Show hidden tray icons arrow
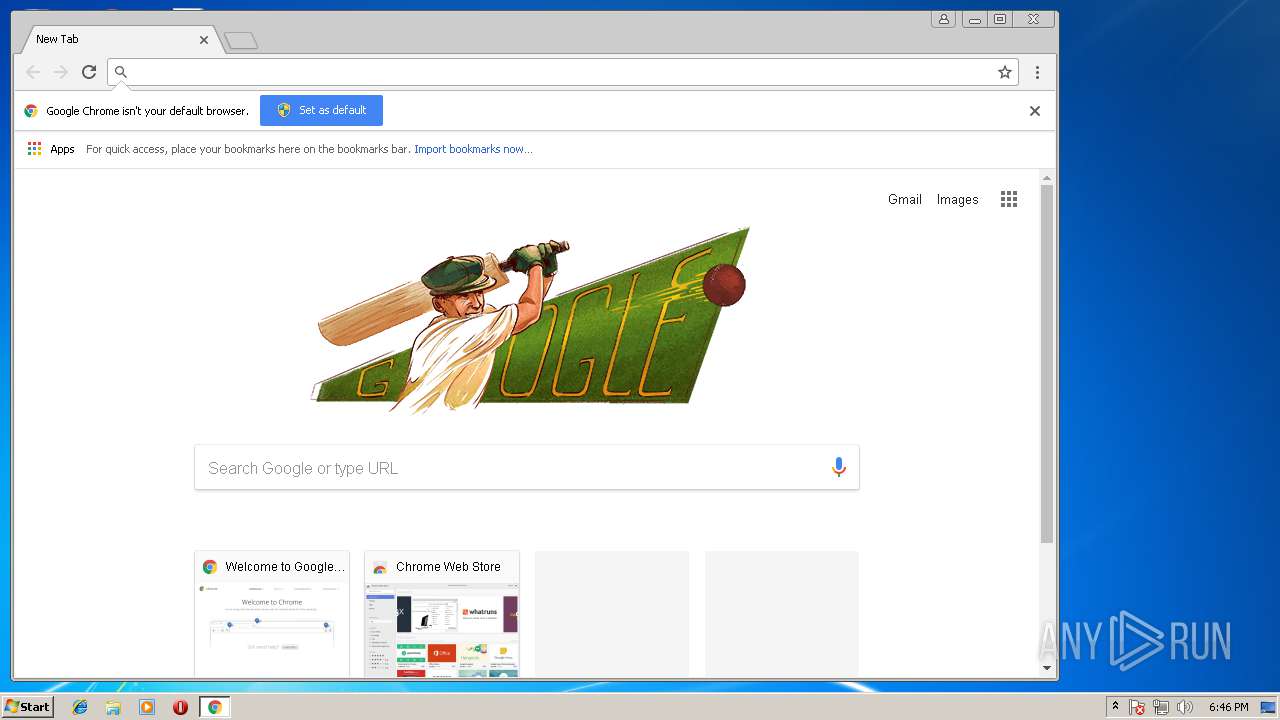The height and width of the screenshot is (720, 1280). [x=1116, y=707]
